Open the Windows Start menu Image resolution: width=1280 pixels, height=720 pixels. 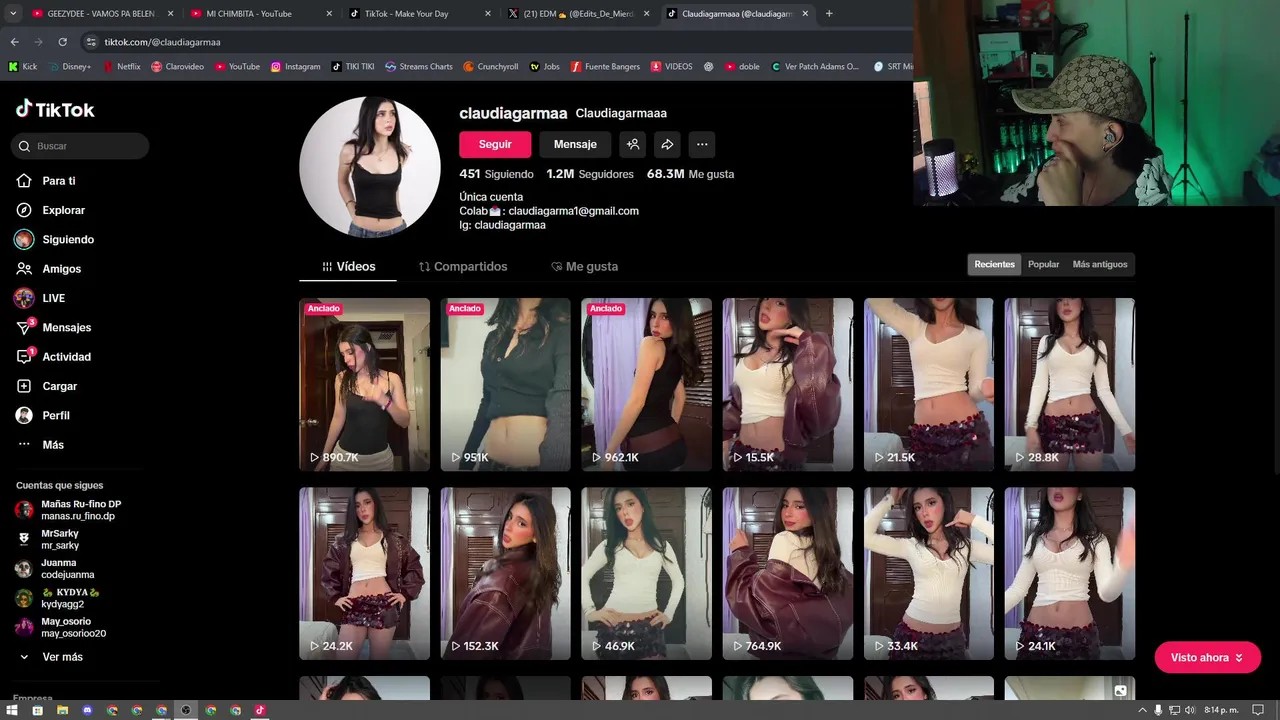[12, 710]
